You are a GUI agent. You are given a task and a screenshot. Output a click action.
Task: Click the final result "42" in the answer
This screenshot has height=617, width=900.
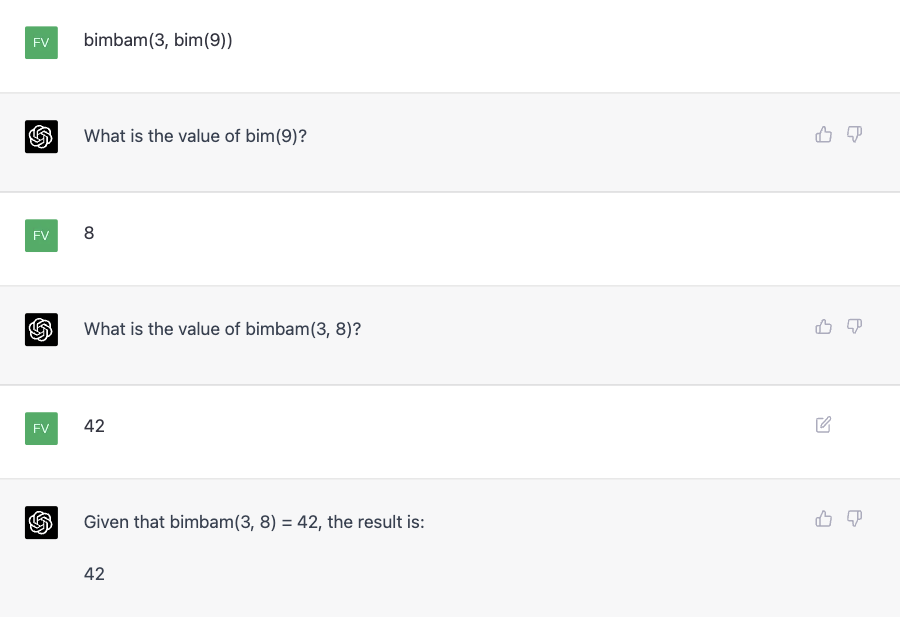coord(94,574)
